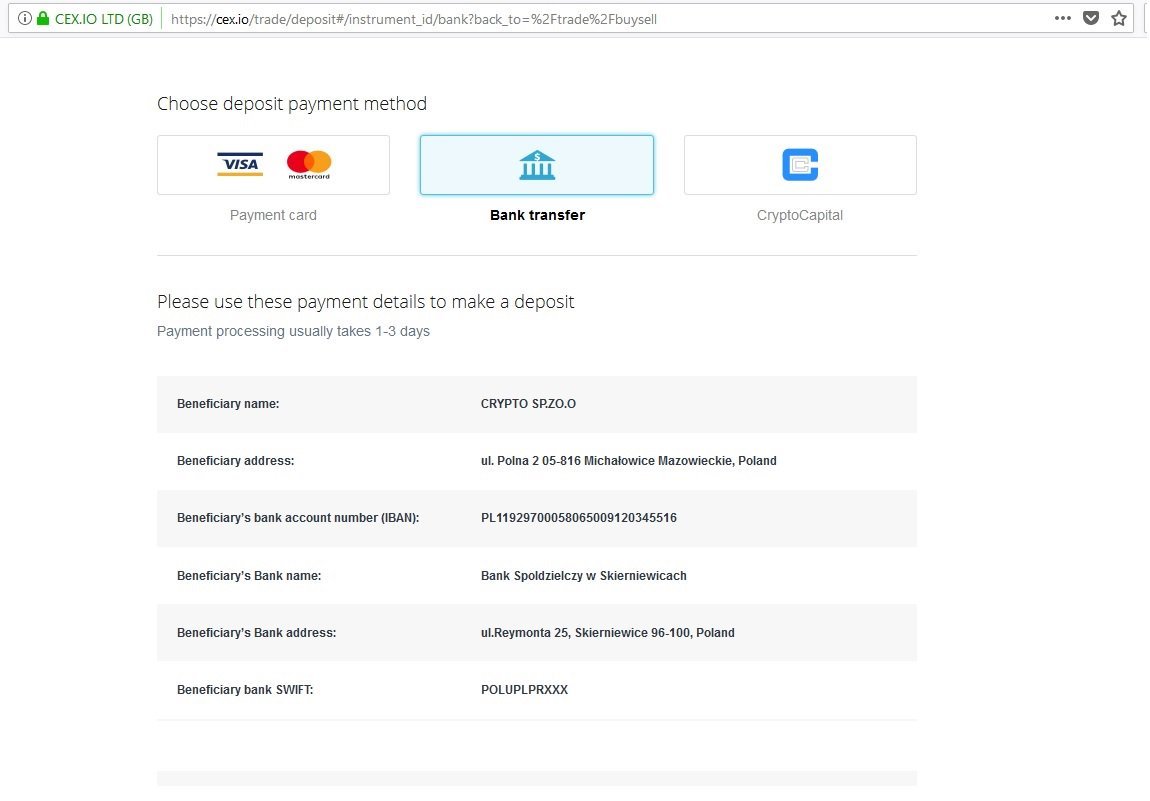Viewport: 1150px width, 801px height.
Task: Bookmark this page with the star icon
Action: pos(1119,18)
